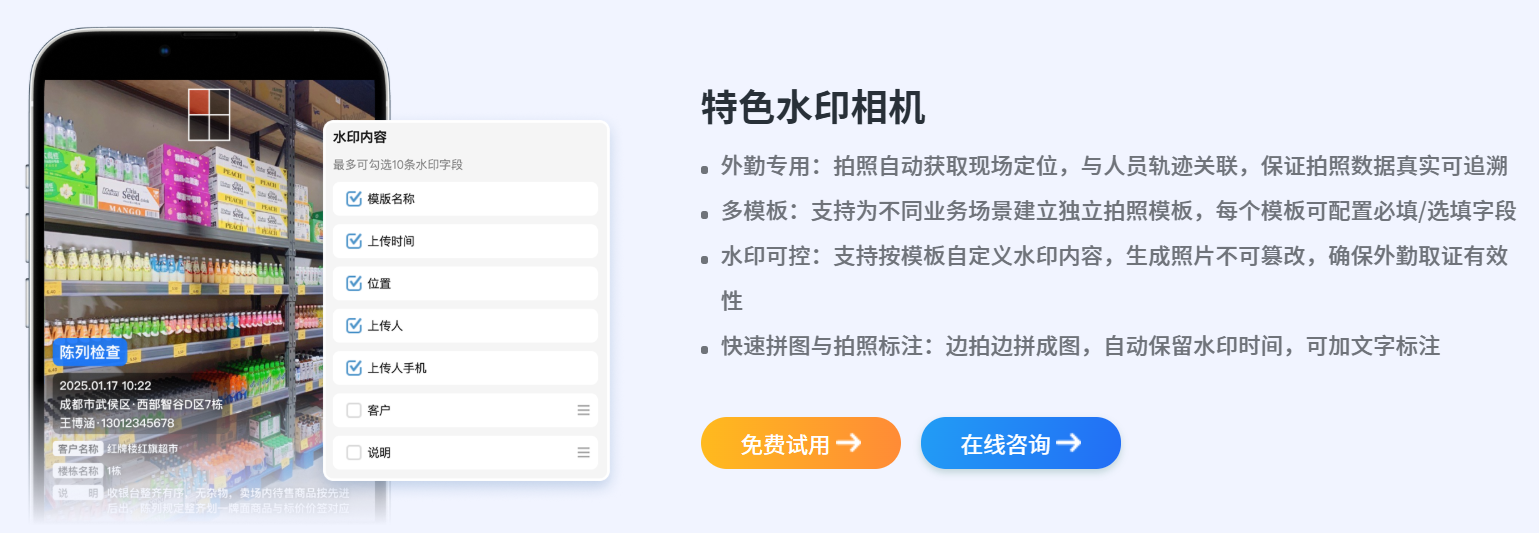Click the 特色水印相机 heading
This screenshot has width=1539, height=533.
(813, 107)
